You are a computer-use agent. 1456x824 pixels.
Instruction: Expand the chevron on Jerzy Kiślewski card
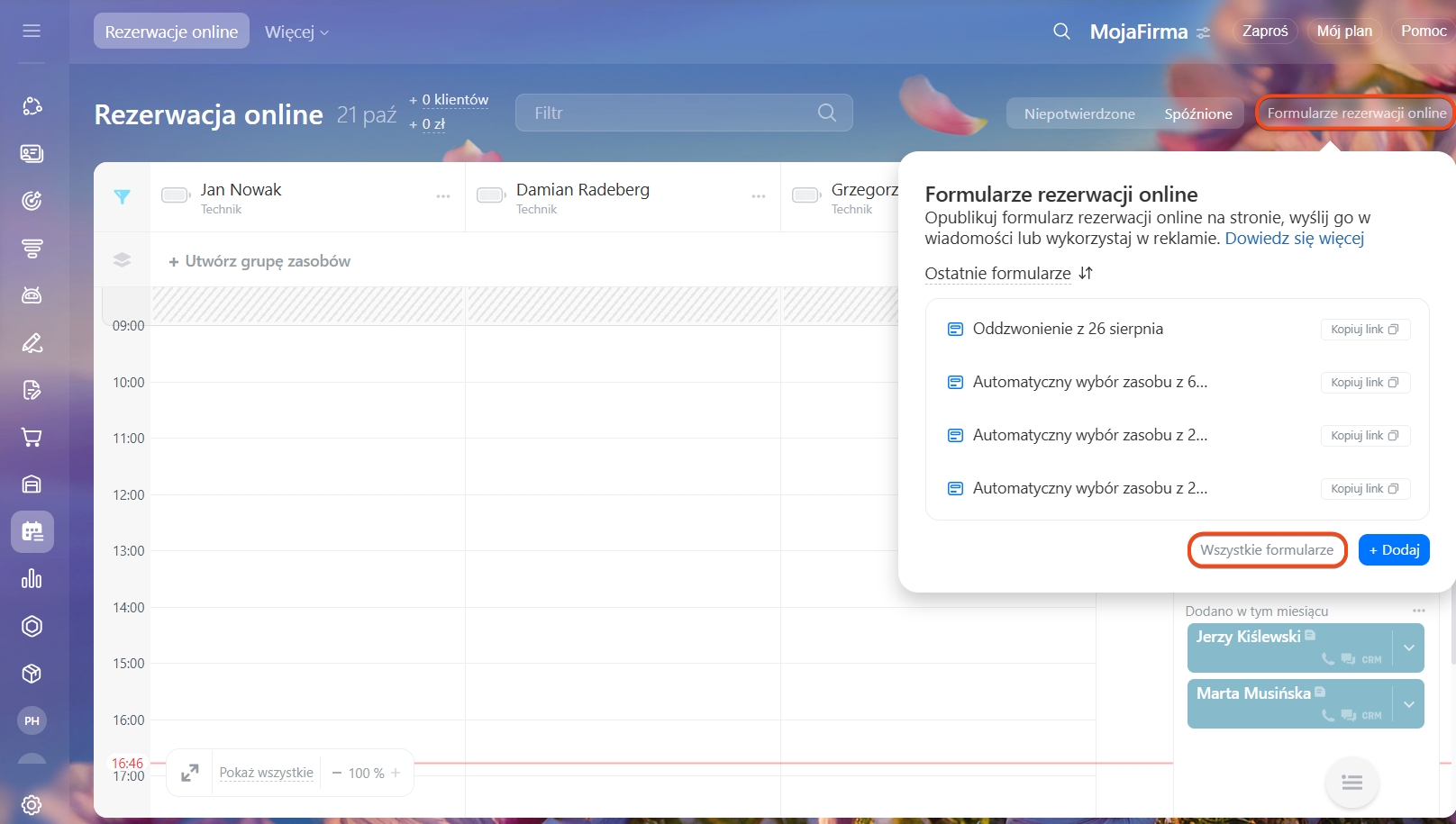click(1408, 647)
